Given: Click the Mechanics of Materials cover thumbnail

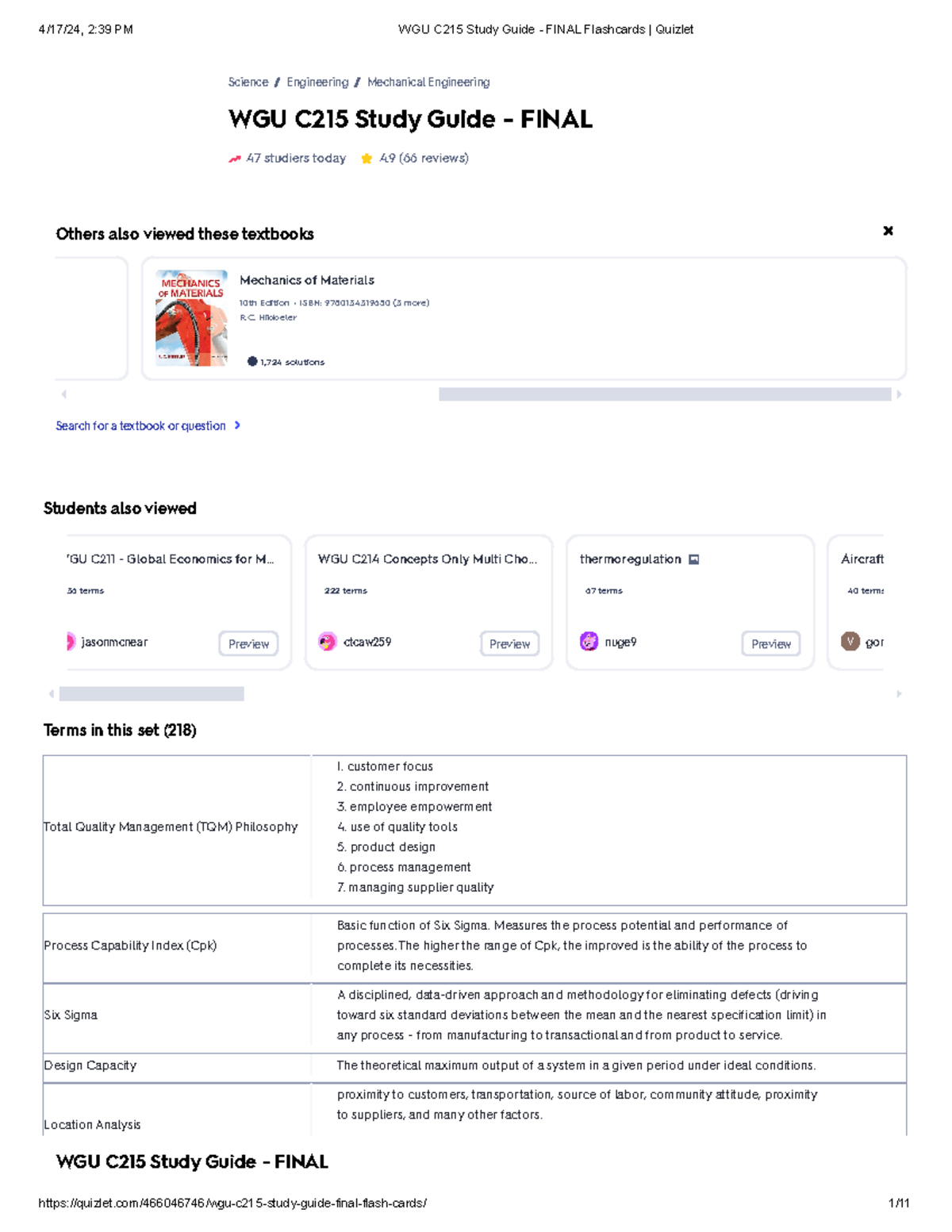Looking at the screenshot, I should [191, 317].
